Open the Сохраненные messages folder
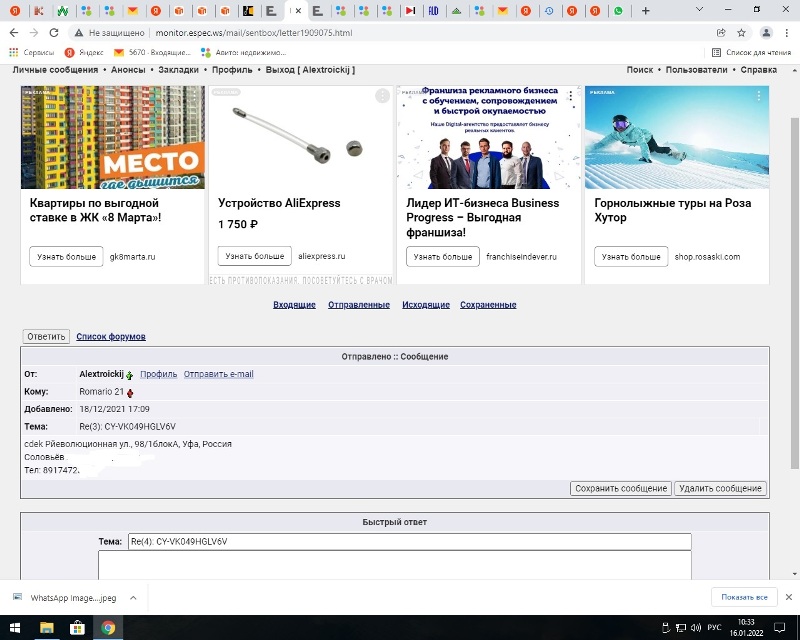This screenshot has height=640, width=800. (488, 305)
